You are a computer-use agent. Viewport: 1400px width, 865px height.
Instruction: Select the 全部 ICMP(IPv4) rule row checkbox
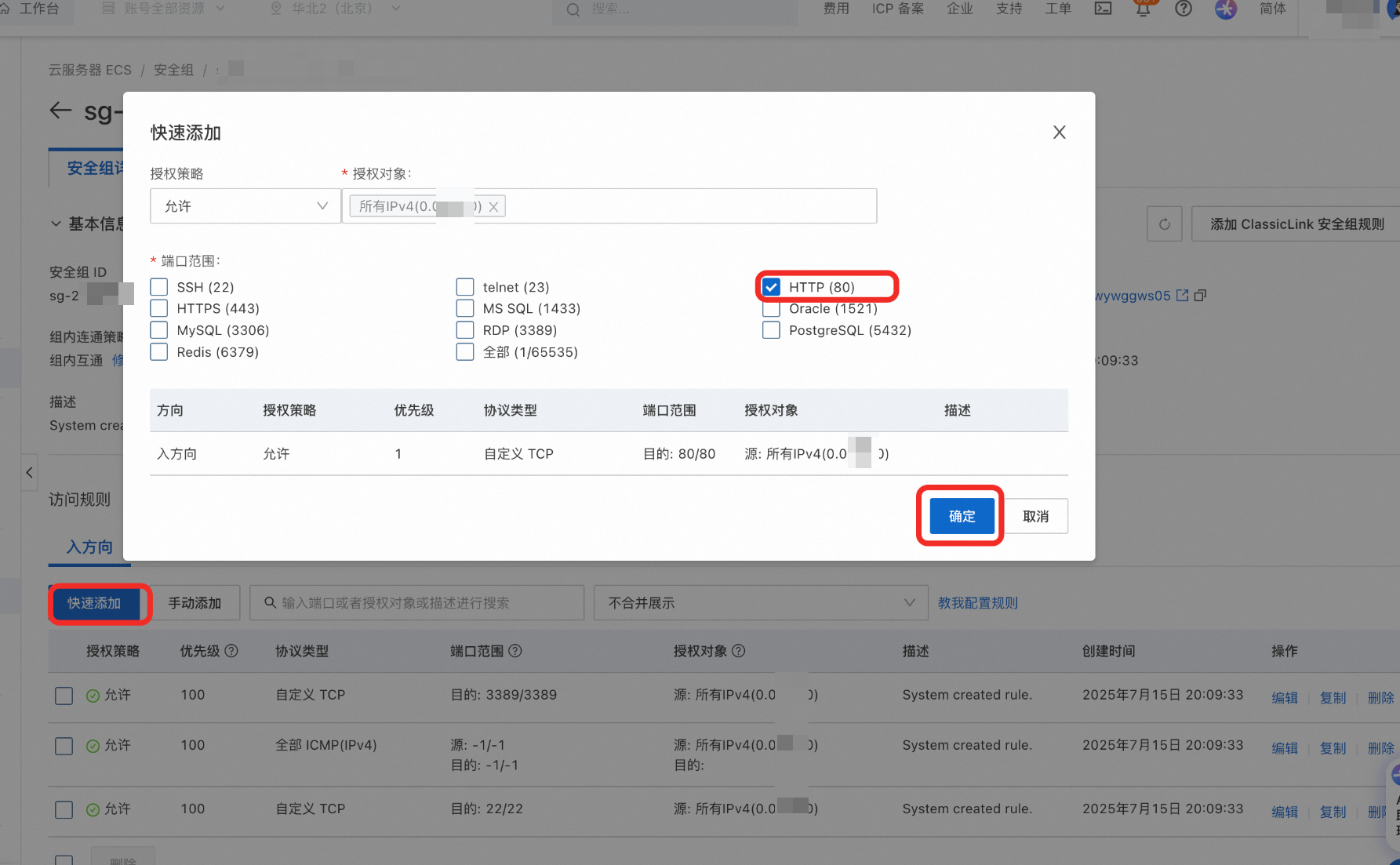coord(64,746)
